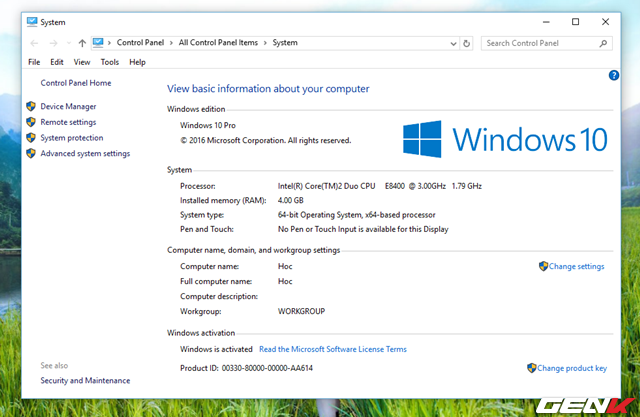Screen dimensions: 640x417
Task: Read the Microsoft Software License Terms link
Action: click(x=332, y=349)
